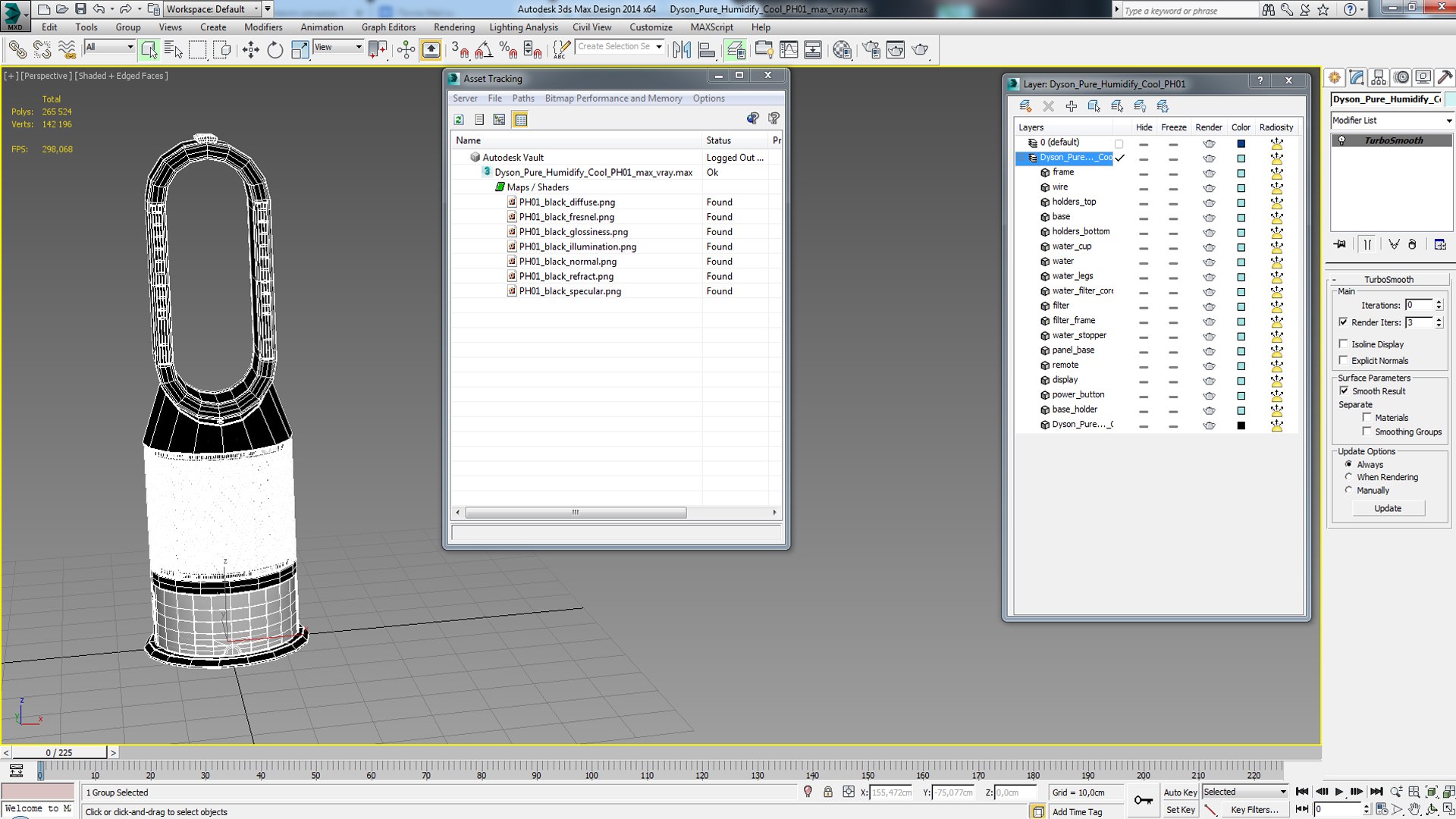Viewport: 1456px width, 819px height.
Task: Click the Unlink Selection tool
Action: [42, 50]
